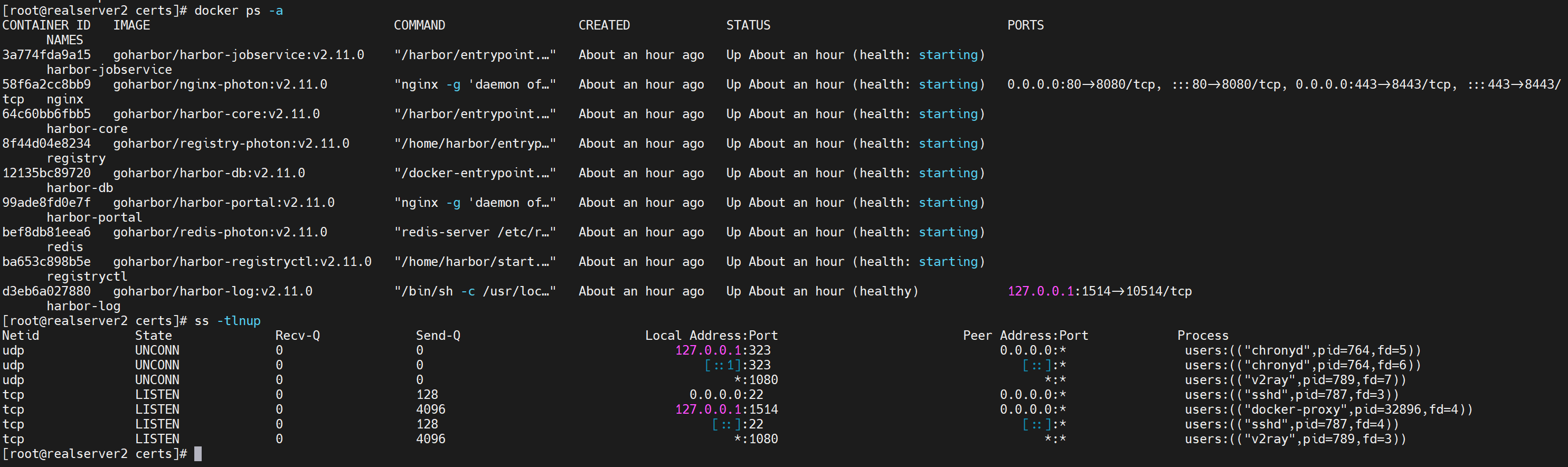This screenshot has height=467, width=1568.
Task: Click the registryctl container name
Action: pyautogui.click(x=87, y=277)
